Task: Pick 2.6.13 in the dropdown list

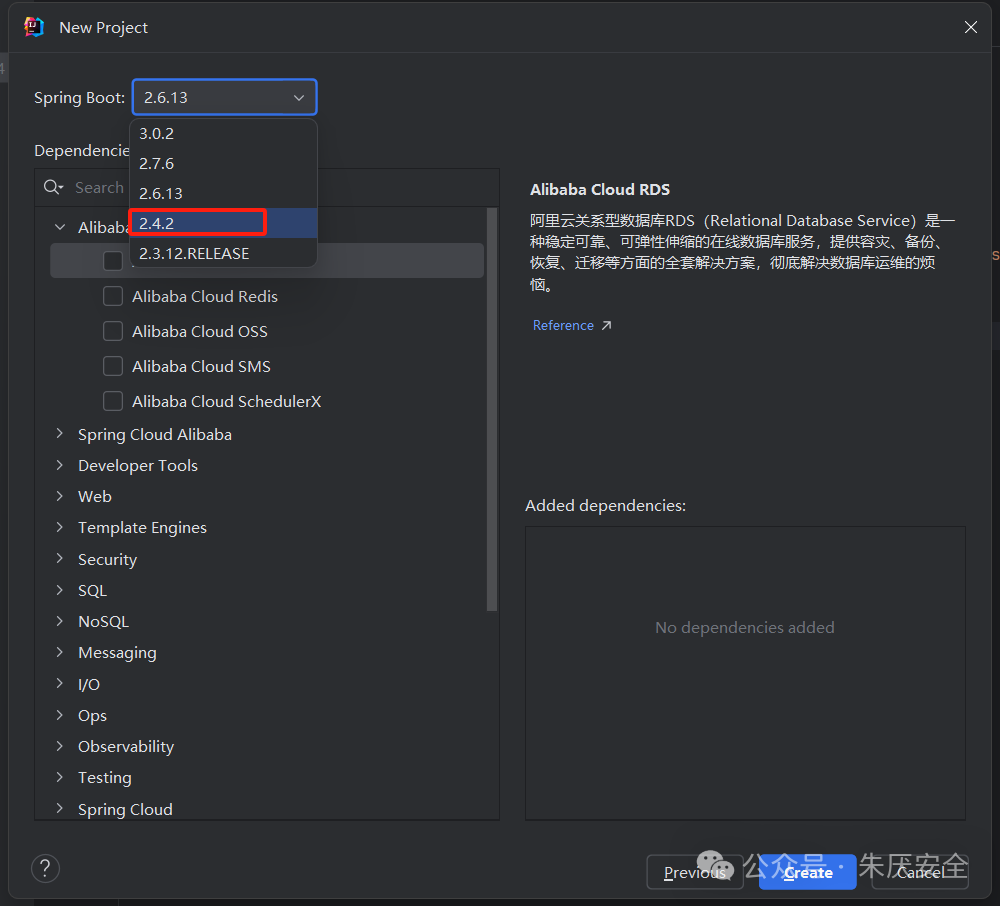Action: (x=223, y=193)
